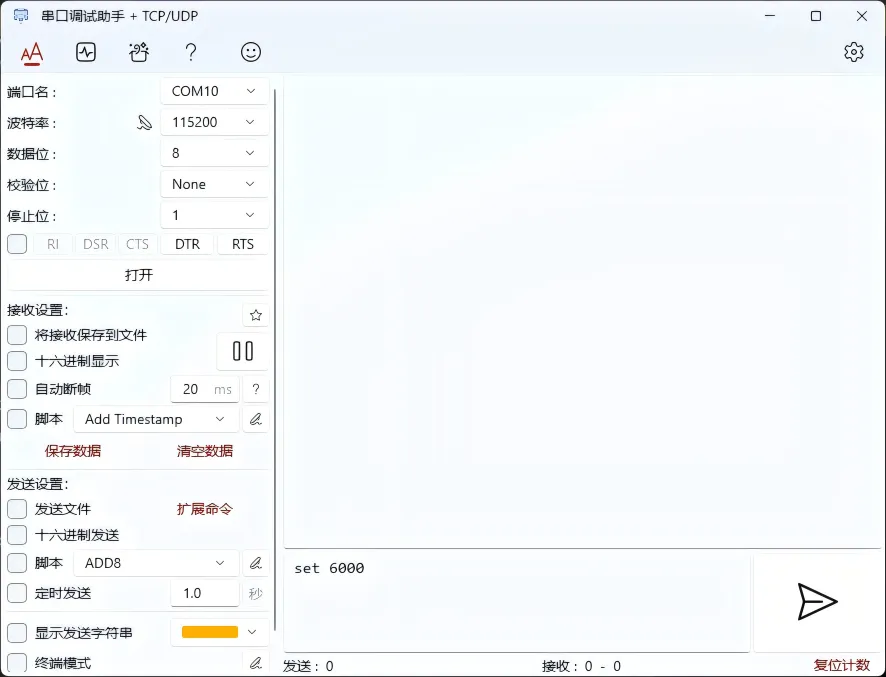Expand the COM10 port name dropdown
Viewport: 886px width, 677px height.
coord(214,91)
